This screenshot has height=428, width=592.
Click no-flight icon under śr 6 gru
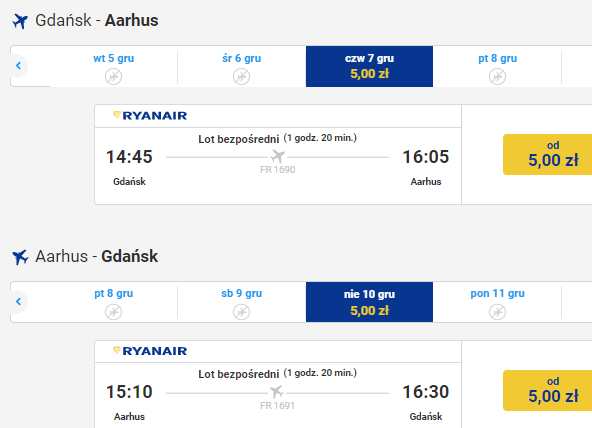click(241, 77)
